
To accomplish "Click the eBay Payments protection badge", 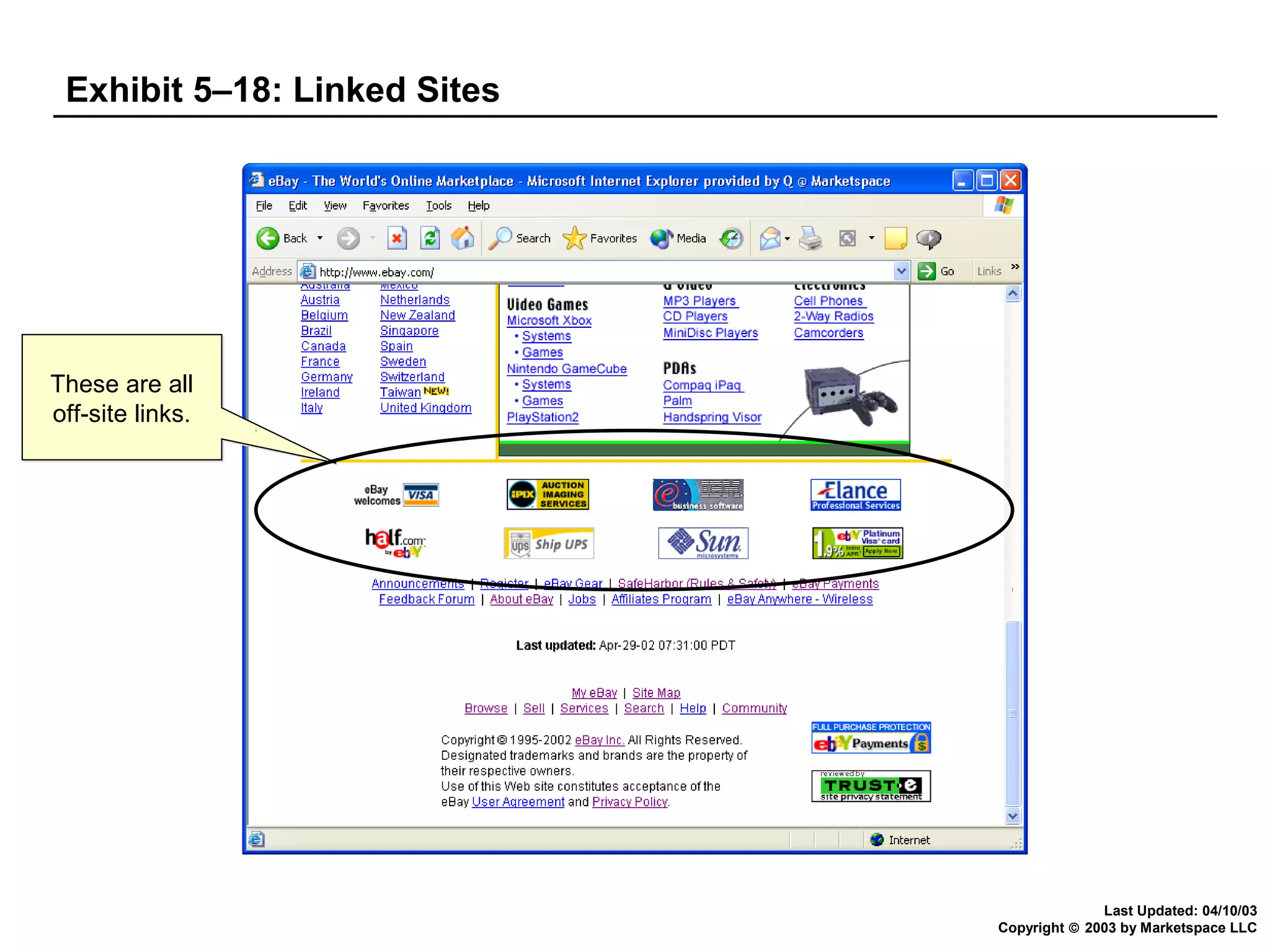I will click(871, 738).
